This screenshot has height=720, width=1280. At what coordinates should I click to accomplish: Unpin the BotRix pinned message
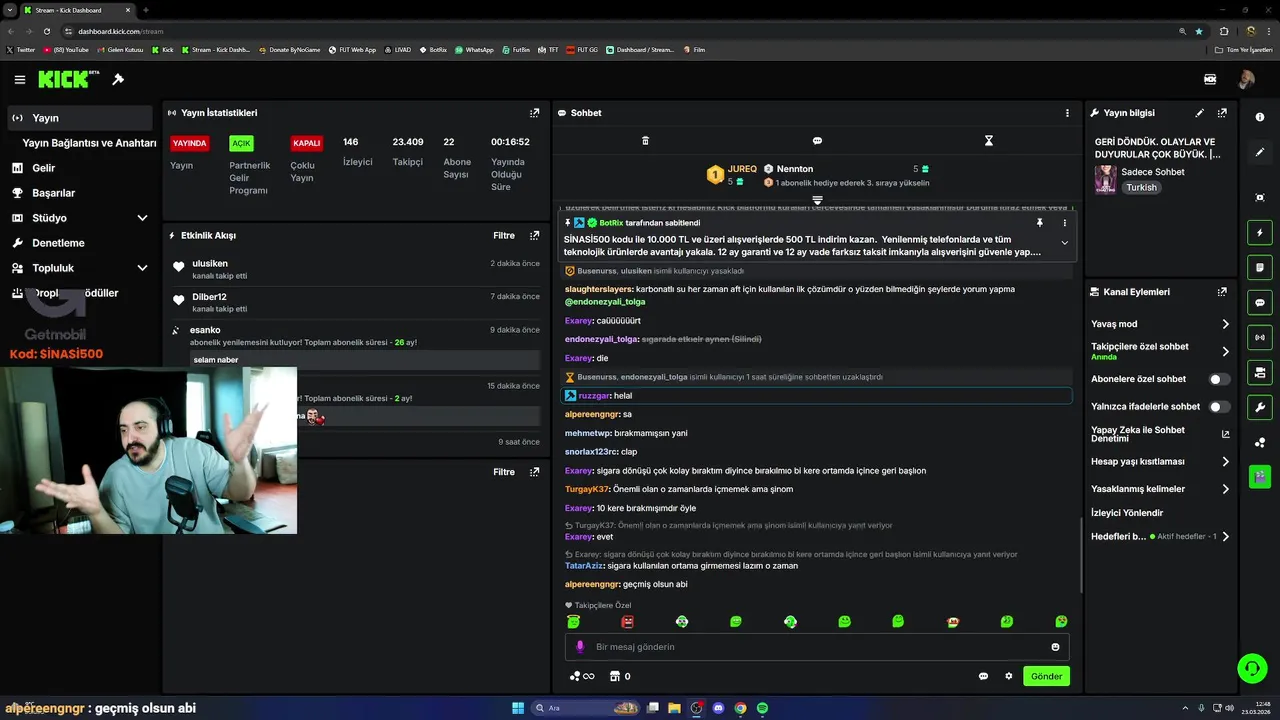pyautogui.click(x=1039, y=222)
